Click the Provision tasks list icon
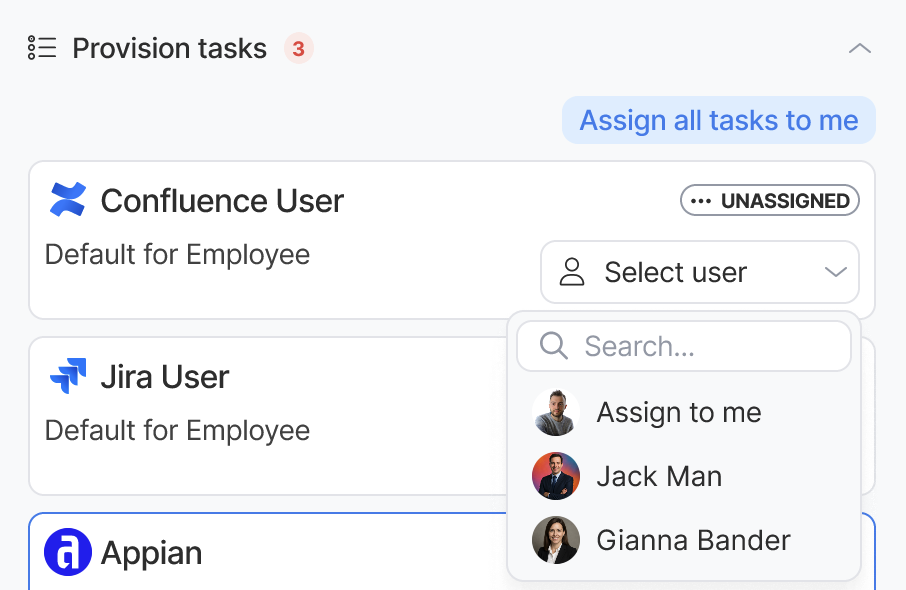The width and height of the screenshot is (906, 590). click(x=42, y=48)
